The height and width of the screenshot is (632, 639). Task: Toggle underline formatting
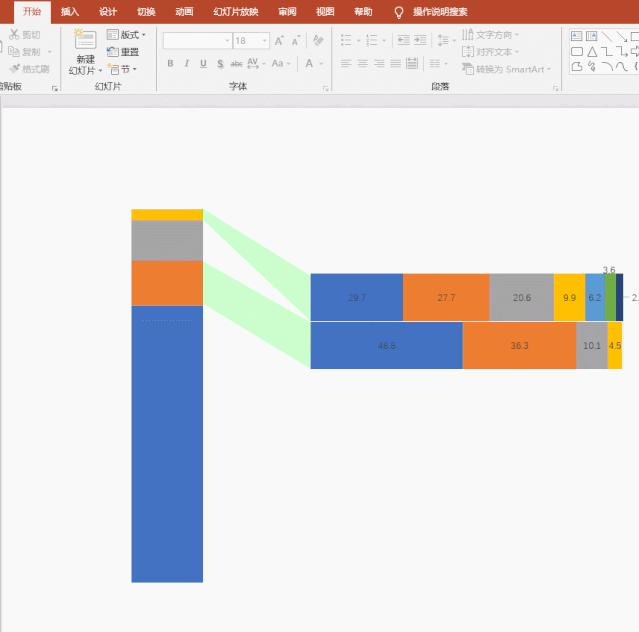click(203, 64)
